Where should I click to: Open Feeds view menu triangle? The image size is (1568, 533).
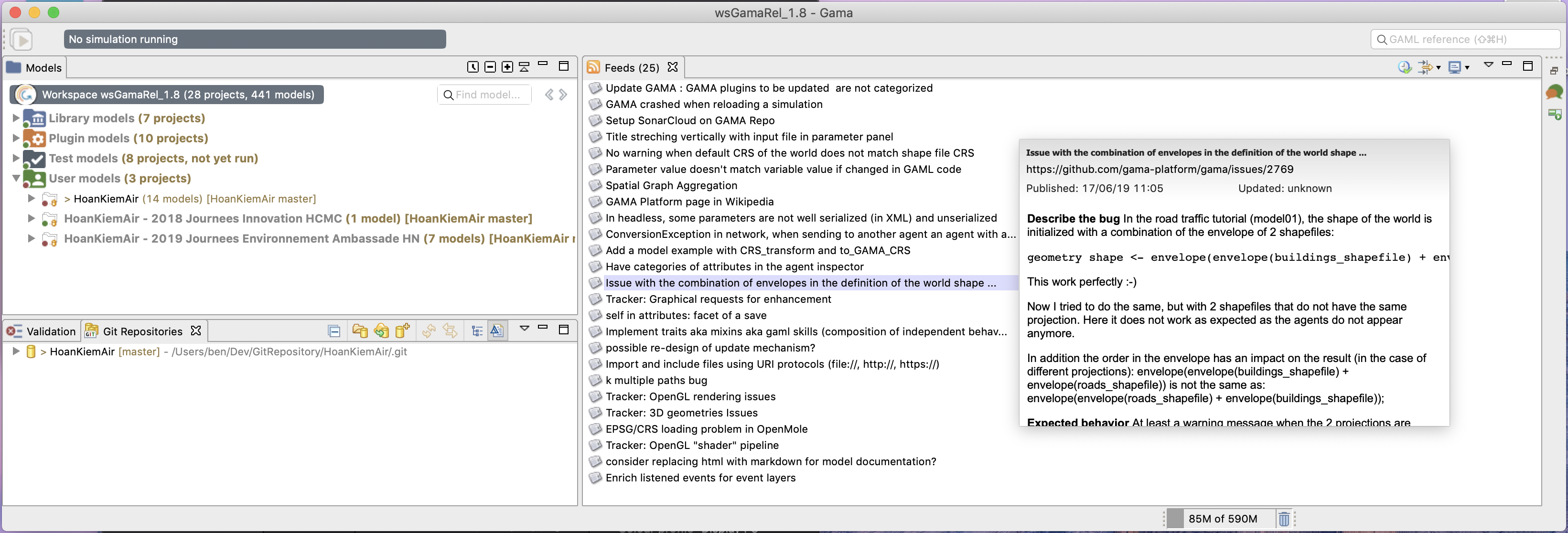pos(1488,64)
